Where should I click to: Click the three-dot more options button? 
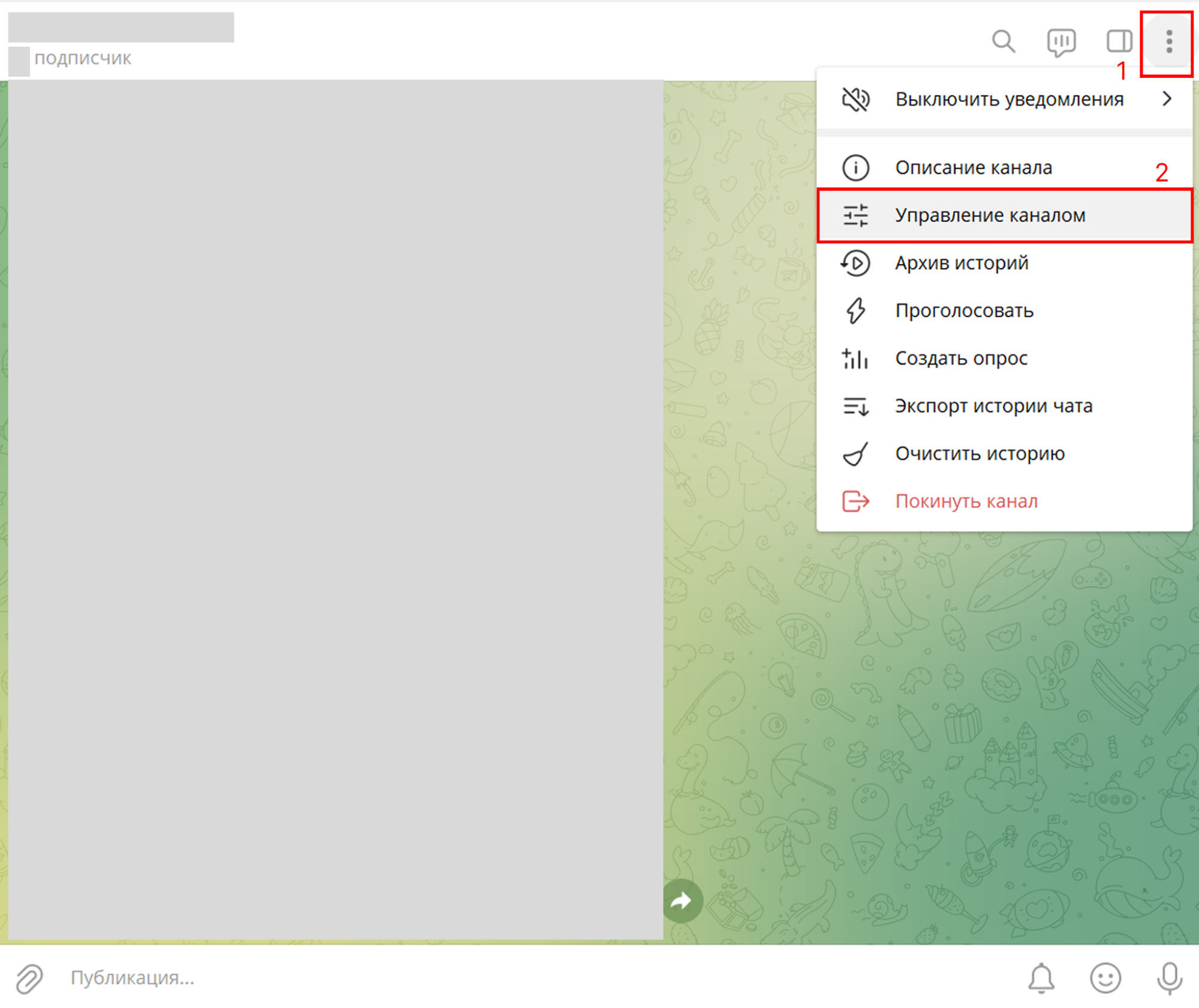click(1168, 42)
